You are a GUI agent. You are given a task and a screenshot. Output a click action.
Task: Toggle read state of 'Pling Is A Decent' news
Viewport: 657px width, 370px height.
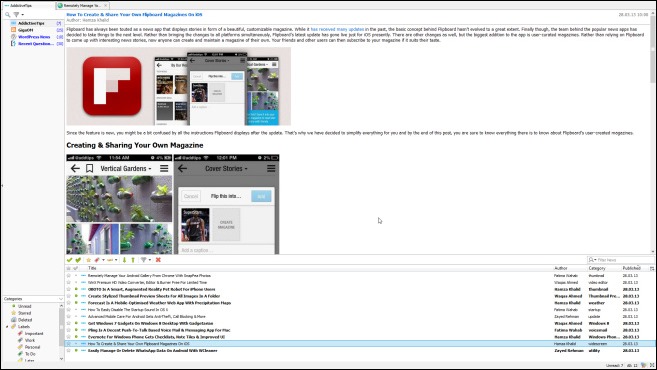pyautogui.click(x=76, y=330)
